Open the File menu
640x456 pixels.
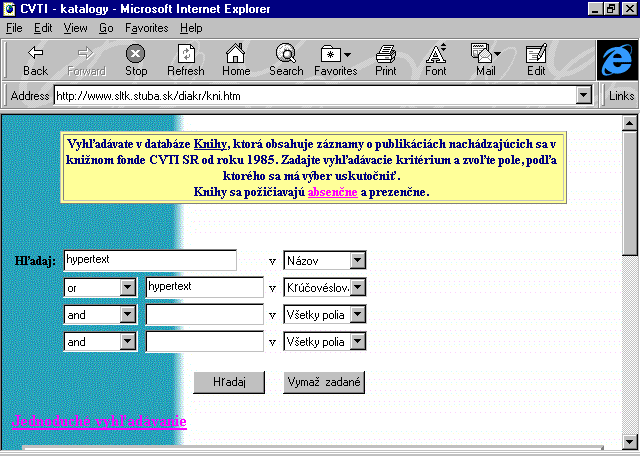14,28
